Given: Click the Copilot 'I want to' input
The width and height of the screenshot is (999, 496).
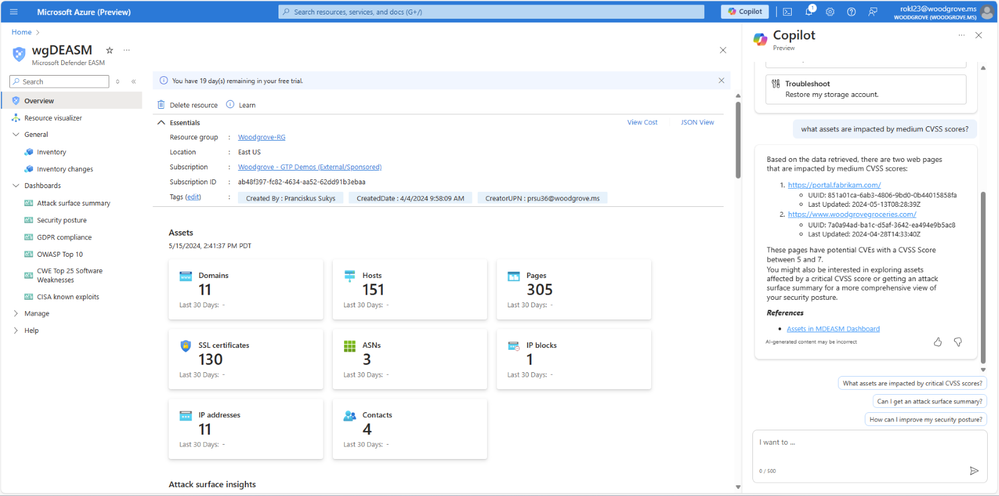Looking at the screenshot, I should pyautogui.click(x=869, y=455).
